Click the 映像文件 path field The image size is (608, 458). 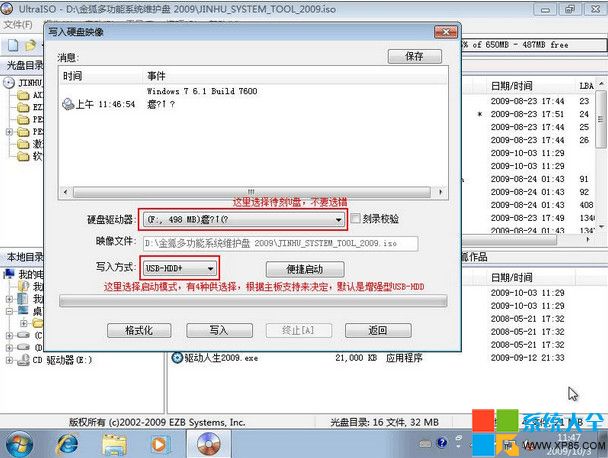point(280,244)
